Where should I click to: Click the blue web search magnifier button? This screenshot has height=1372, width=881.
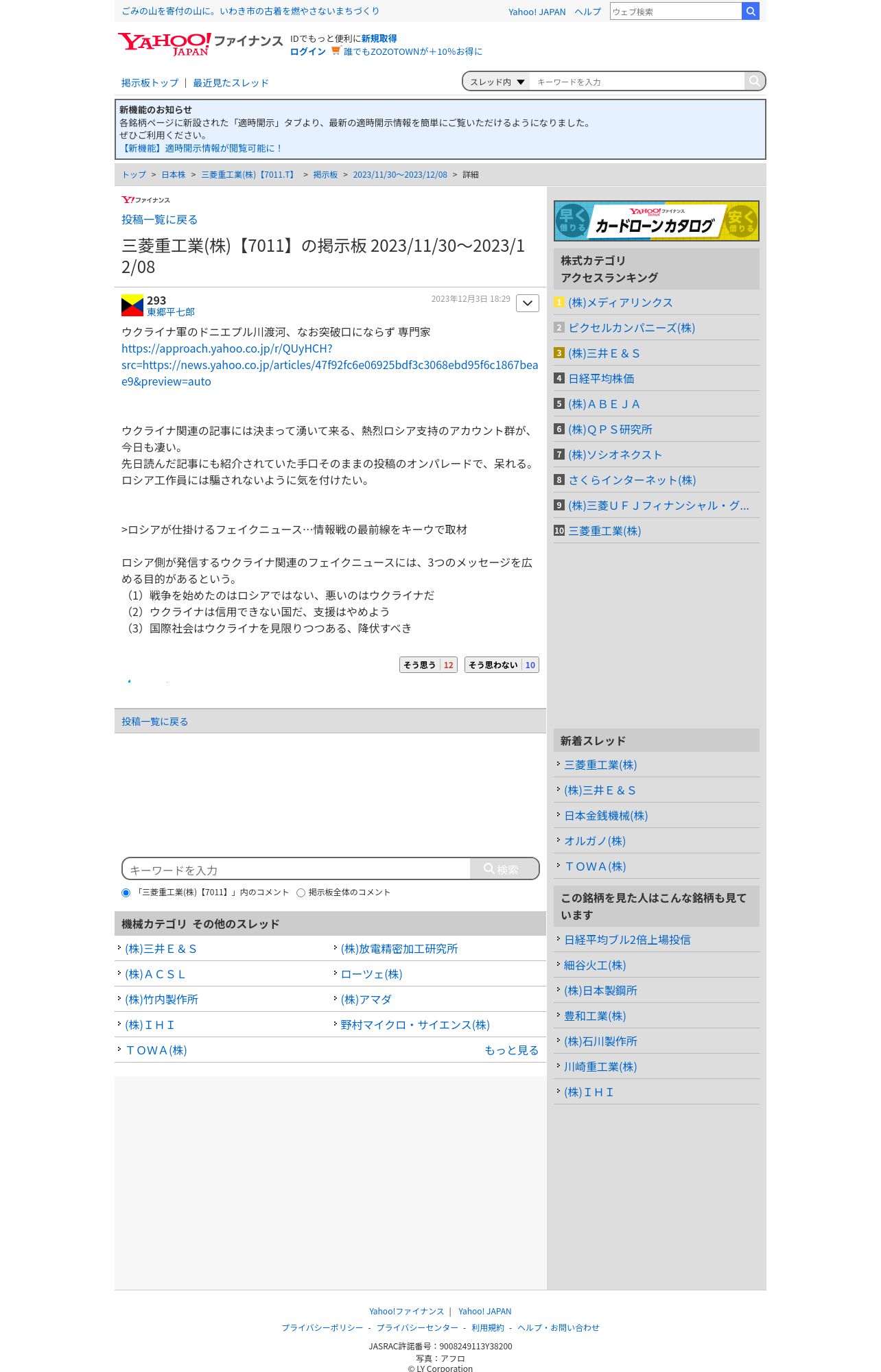point(751,11)
